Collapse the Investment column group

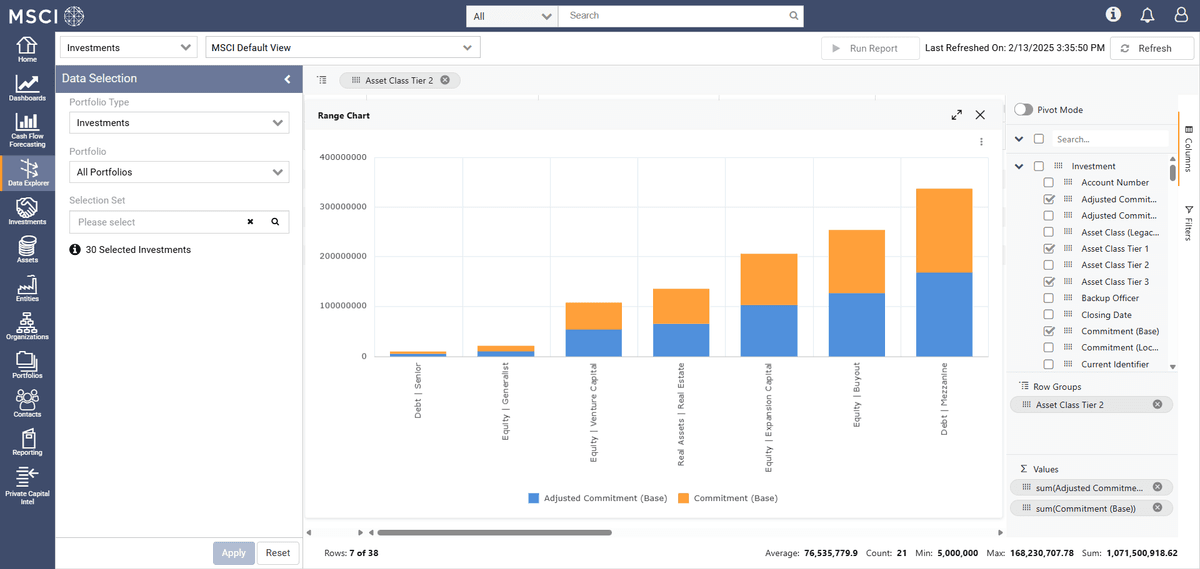(1019, 166)
